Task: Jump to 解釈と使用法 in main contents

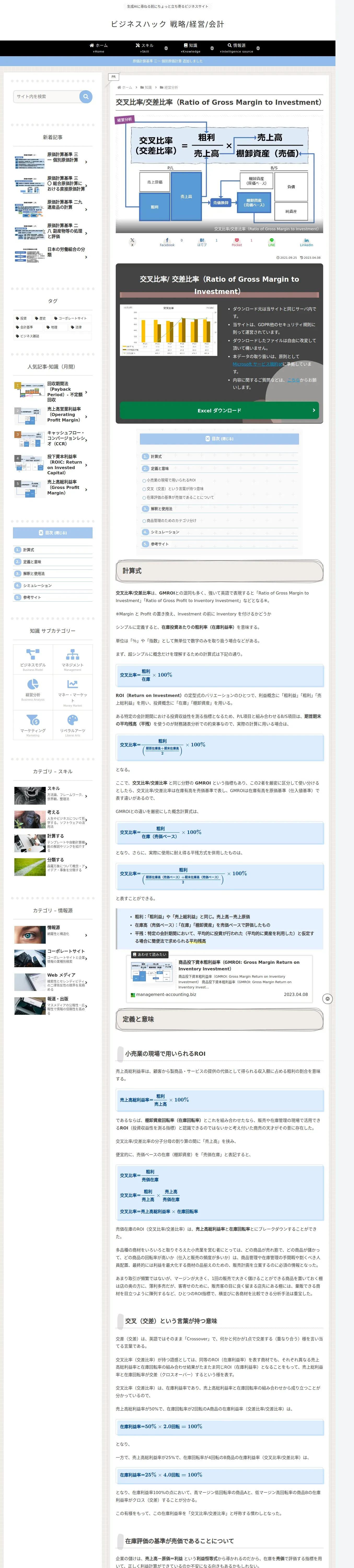Action: click(162, 509)
